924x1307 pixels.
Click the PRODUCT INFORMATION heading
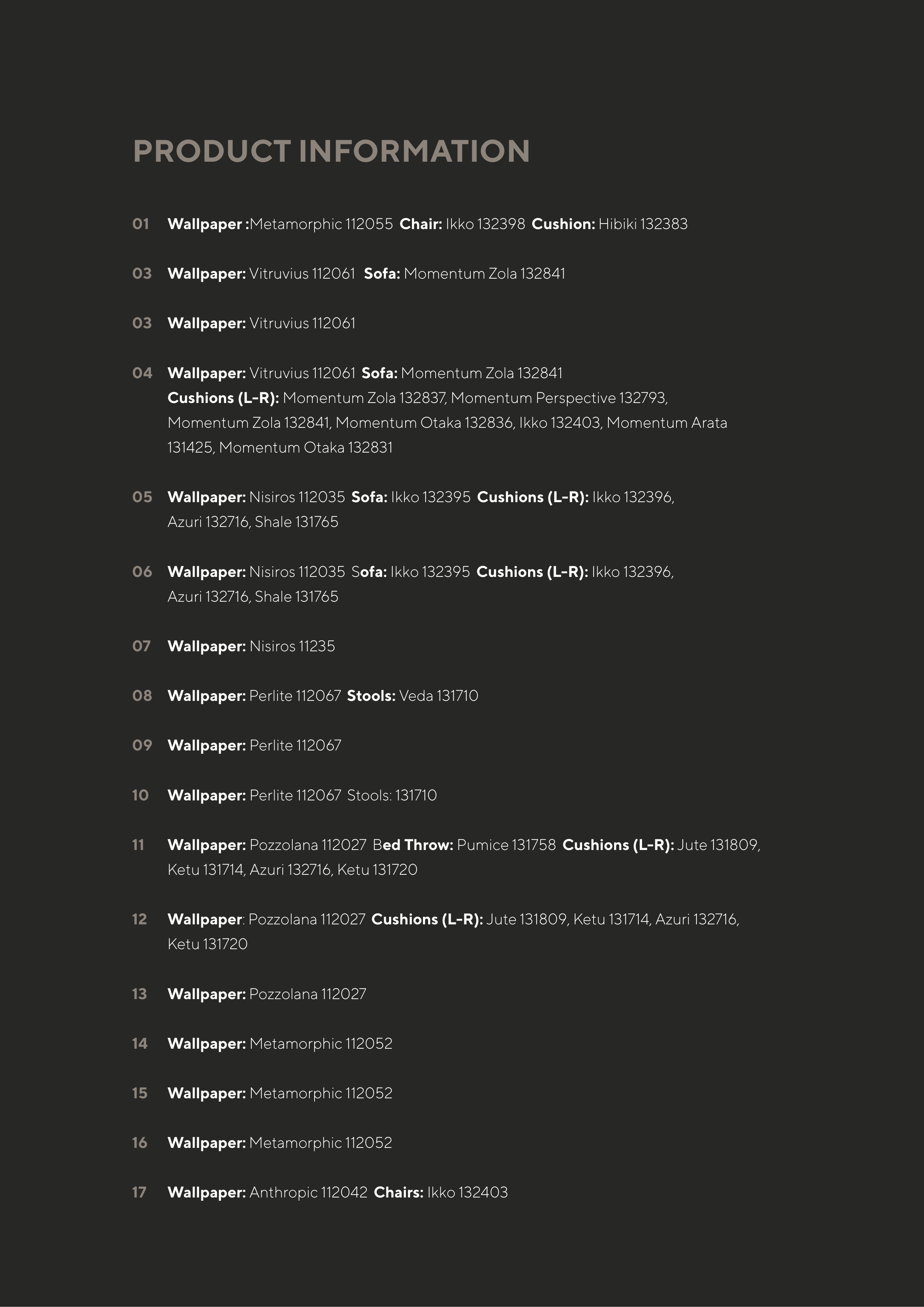pos(331,151)
